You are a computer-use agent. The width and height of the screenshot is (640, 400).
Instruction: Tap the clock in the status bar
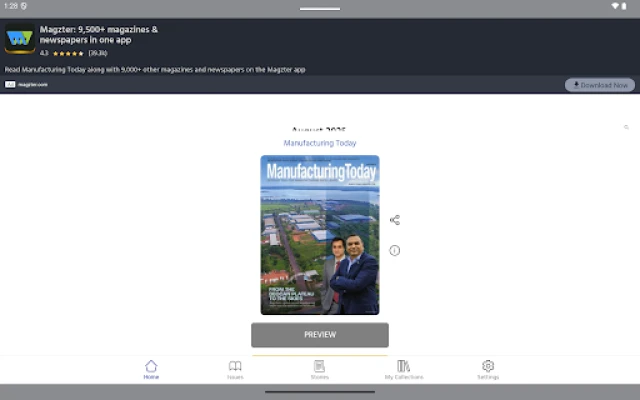(x=10, y=6)
